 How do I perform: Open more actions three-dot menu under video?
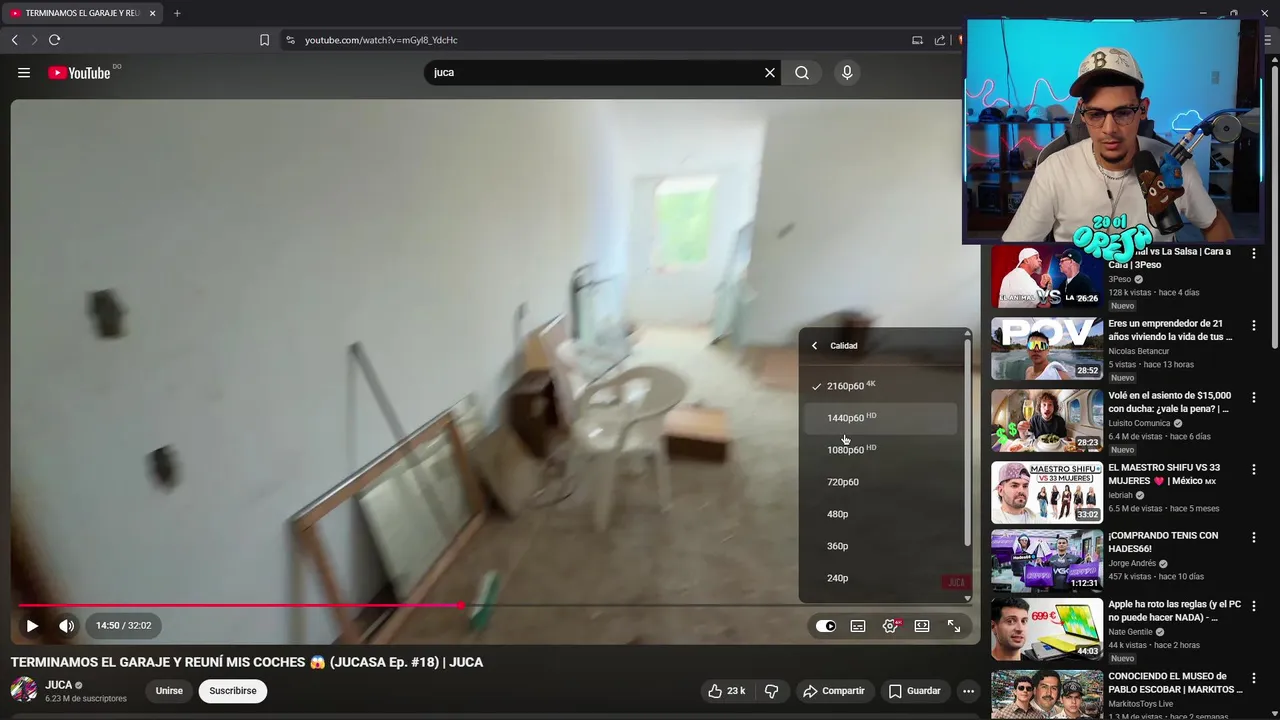tap(968, 691)
